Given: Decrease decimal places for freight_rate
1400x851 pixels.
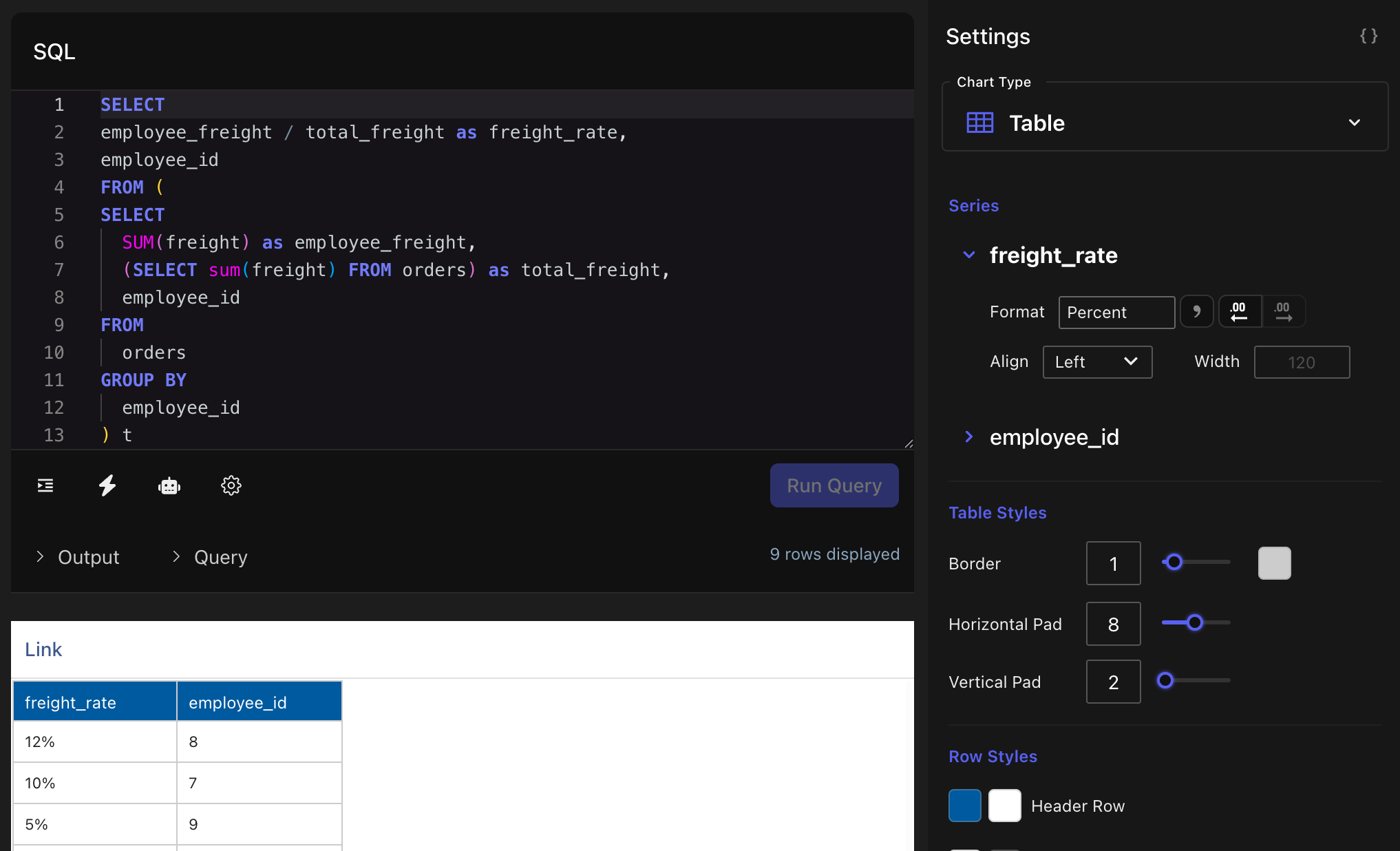Looking at the screenshot, I should [1240, 311].
